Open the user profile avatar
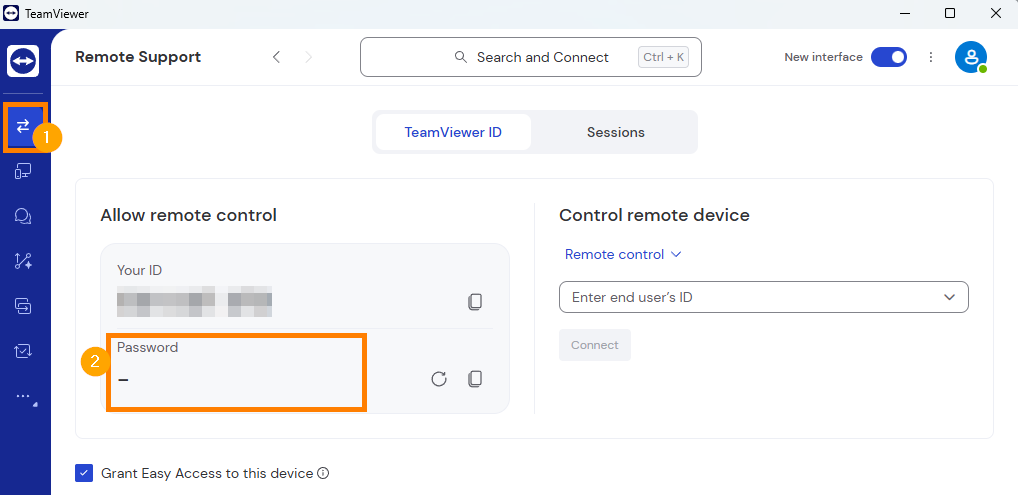1018x495 pixels. pos(971,57)
